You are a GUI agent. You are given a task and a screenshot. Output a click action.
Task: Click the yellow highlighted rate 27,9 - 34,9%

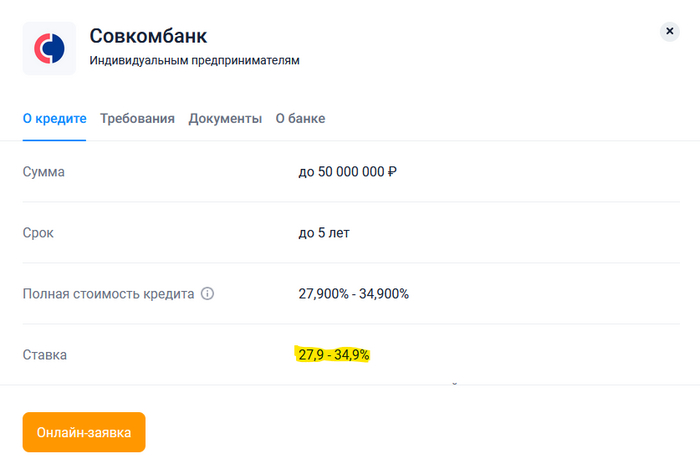[334, 355]
